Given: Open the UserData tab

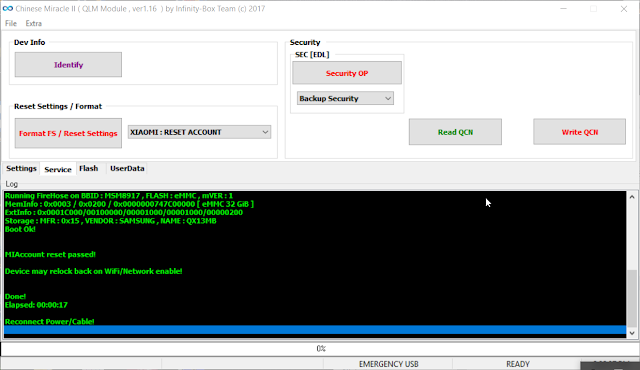Looking at the screenshot, I should 127,168.
